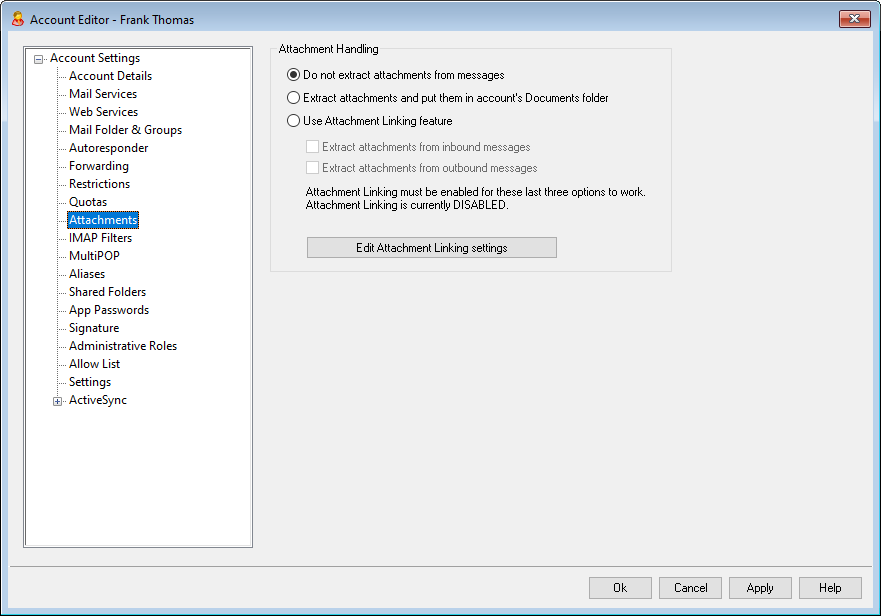Image resolution: width=881 pixels, height=616 pixels.
Task: Select 'Use Attachment Linking feature' radio button
Action: tap(293, 121)
